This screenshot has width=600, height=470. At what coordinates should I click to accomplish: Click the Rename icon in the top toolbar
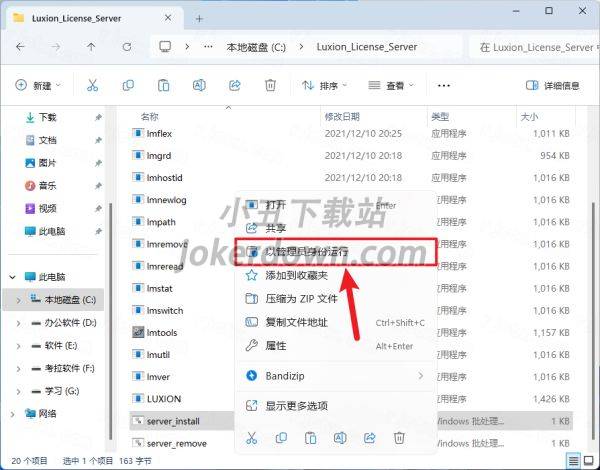[198, 86]
